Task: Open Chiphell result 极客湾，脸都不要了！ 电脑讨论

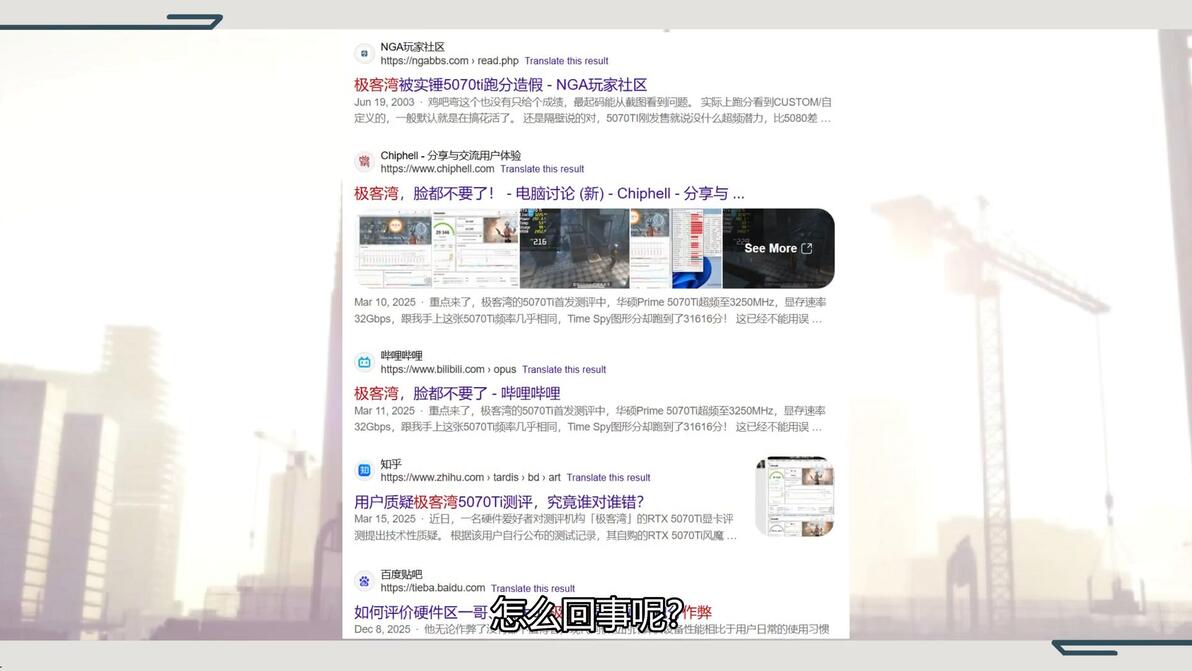Action: [x=549, y=194]
